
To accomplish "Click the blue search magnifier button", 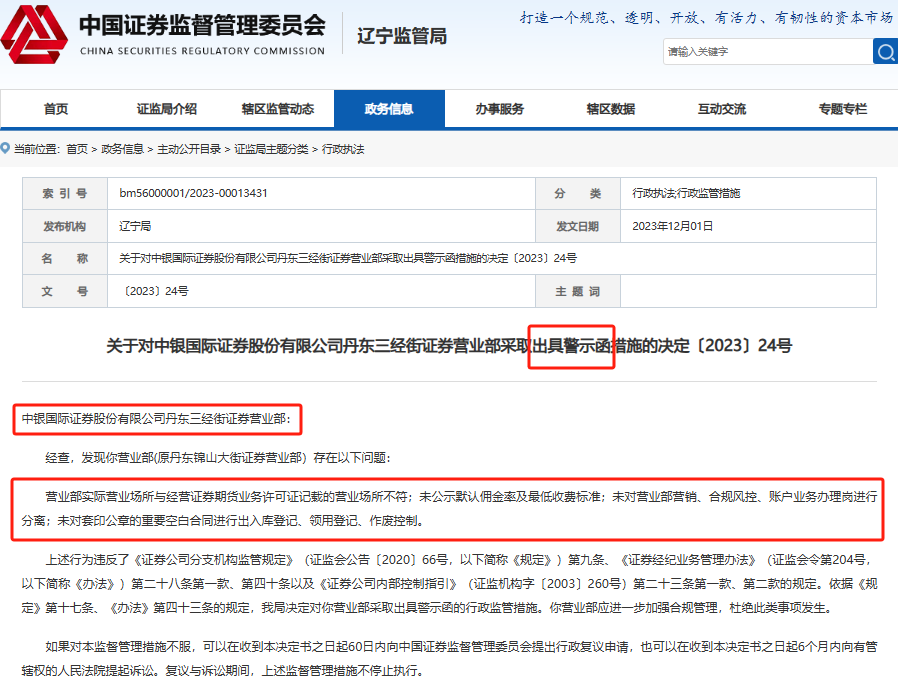I will point(885,52).
